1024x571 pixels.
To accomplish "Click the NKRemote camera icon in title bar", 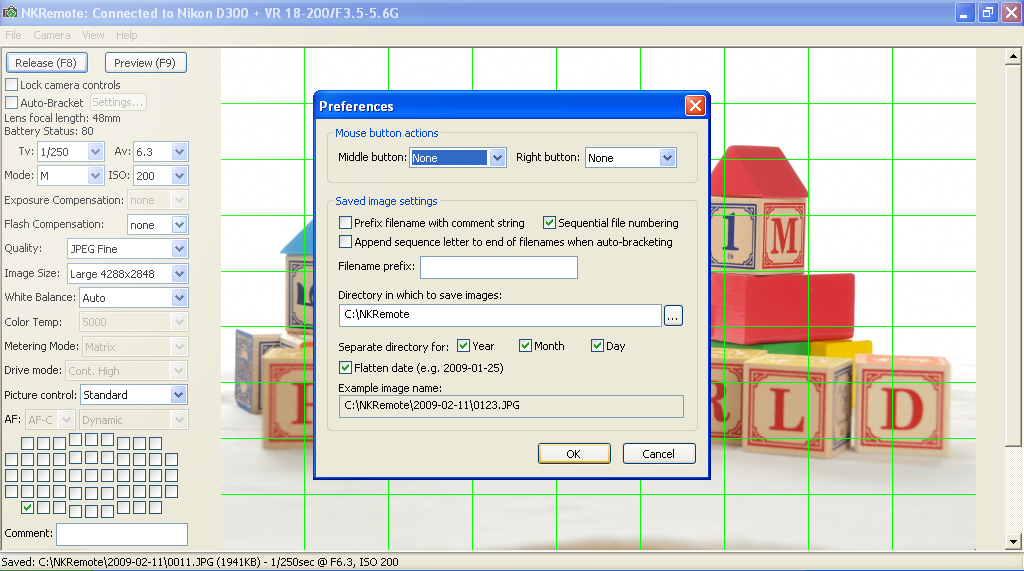I will [x=10, y=12].
